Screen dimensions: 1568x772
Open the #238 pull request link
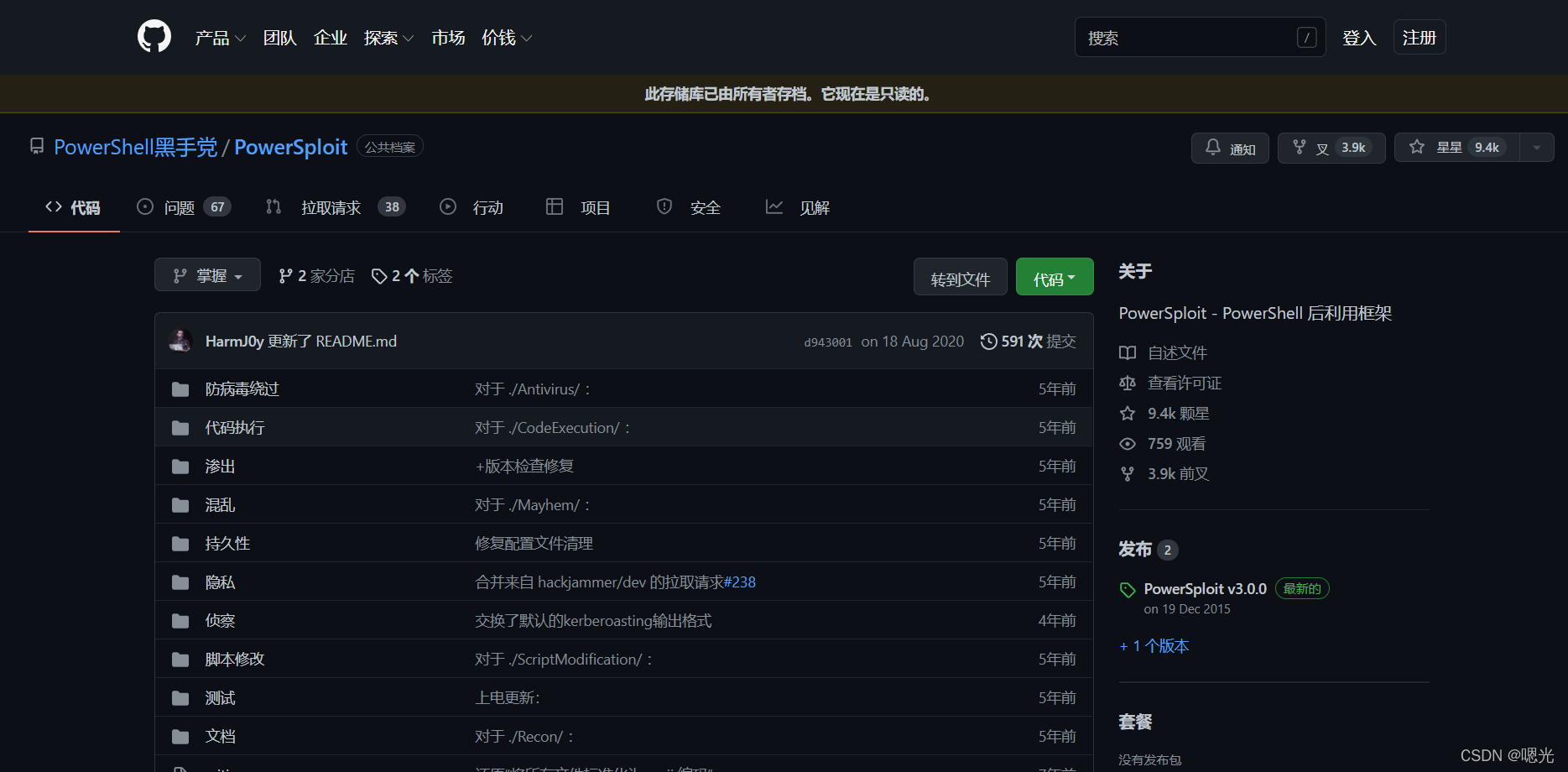[x=740, y=582]
